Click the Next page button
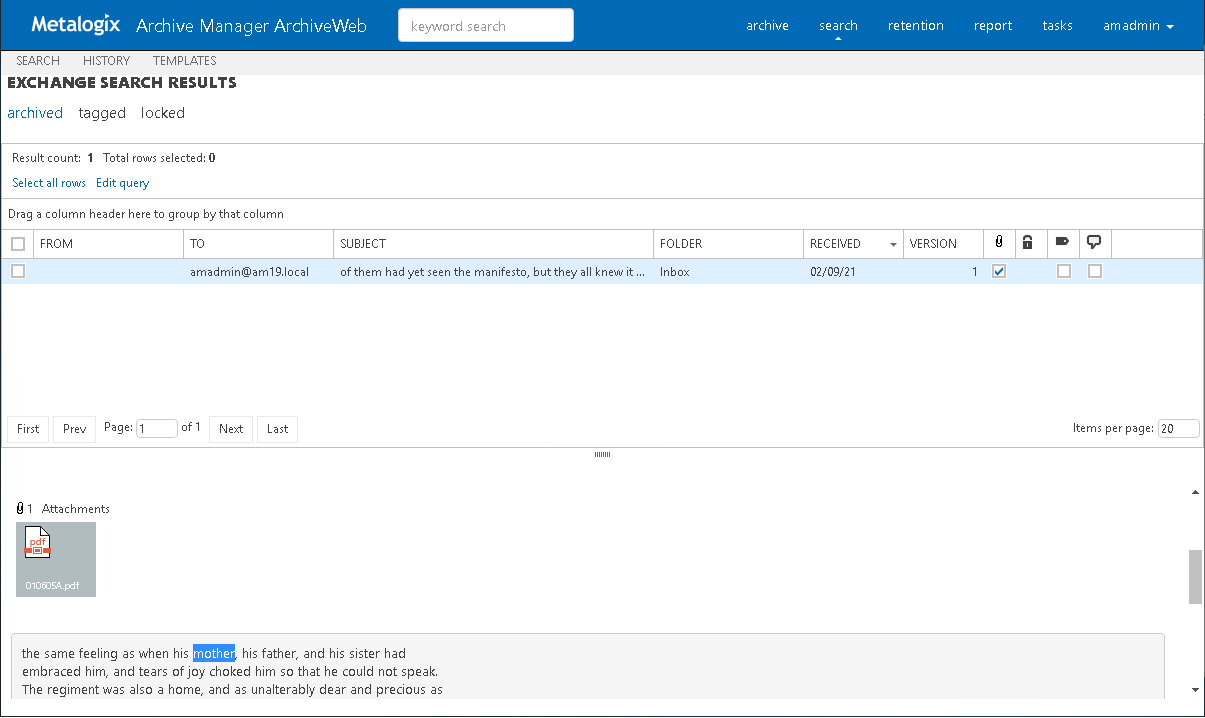The height and width of the screenshot is (718, 1205). point(231,429)
